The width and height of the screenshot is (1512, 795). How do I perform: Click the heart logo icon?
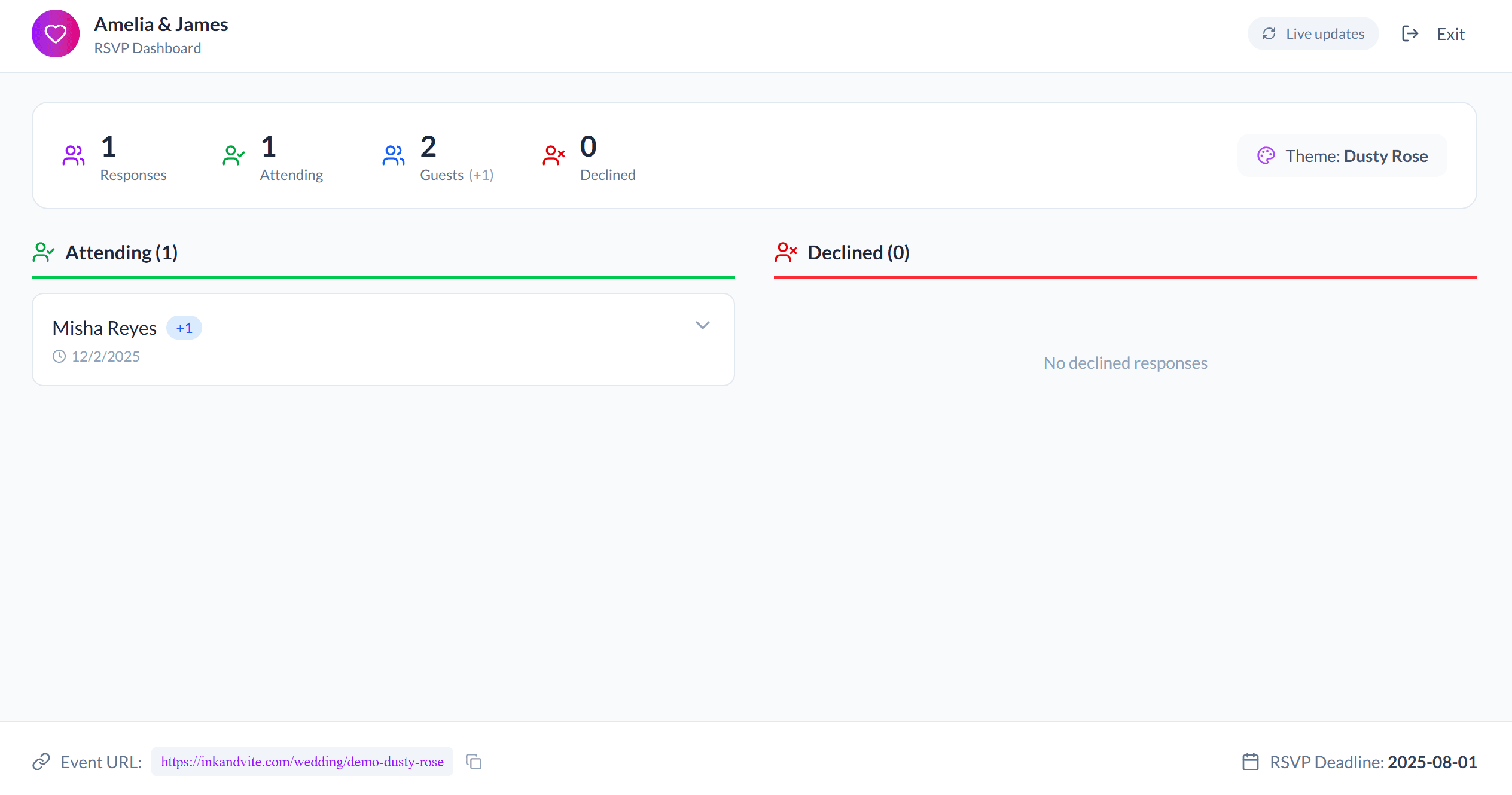pos(55,33)
